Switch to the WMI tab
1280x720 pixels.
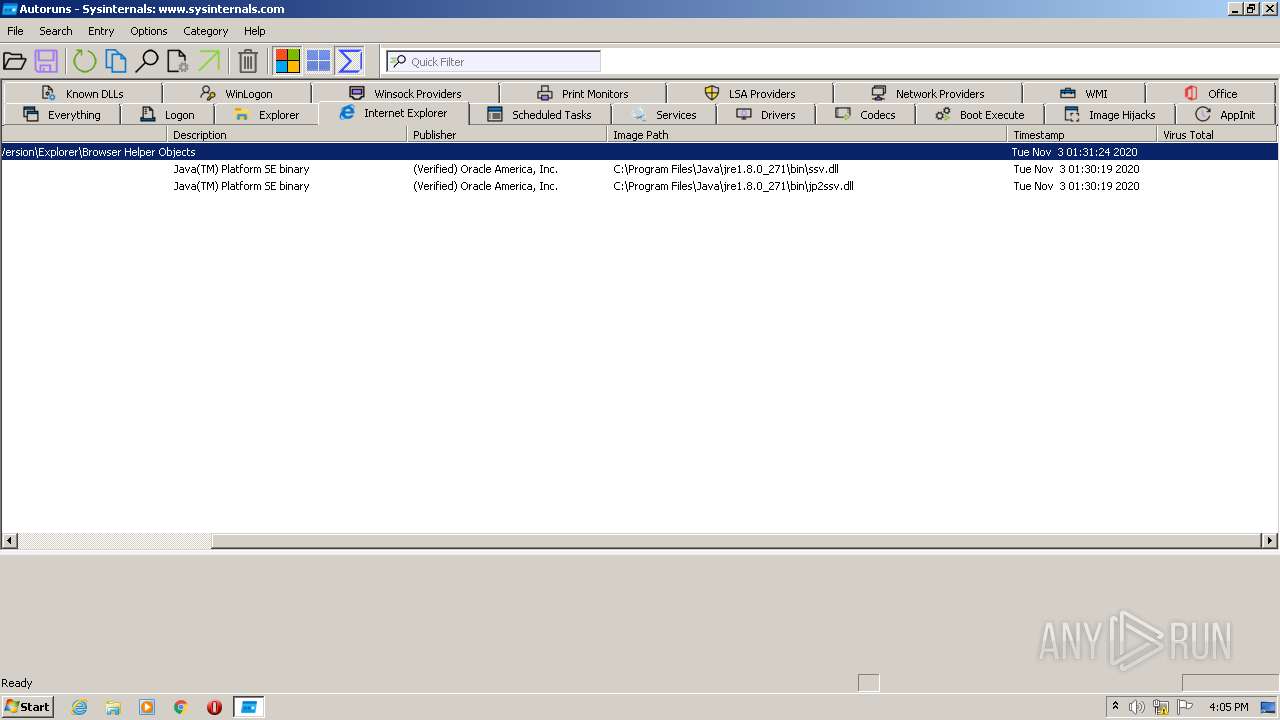(1084, 93)
